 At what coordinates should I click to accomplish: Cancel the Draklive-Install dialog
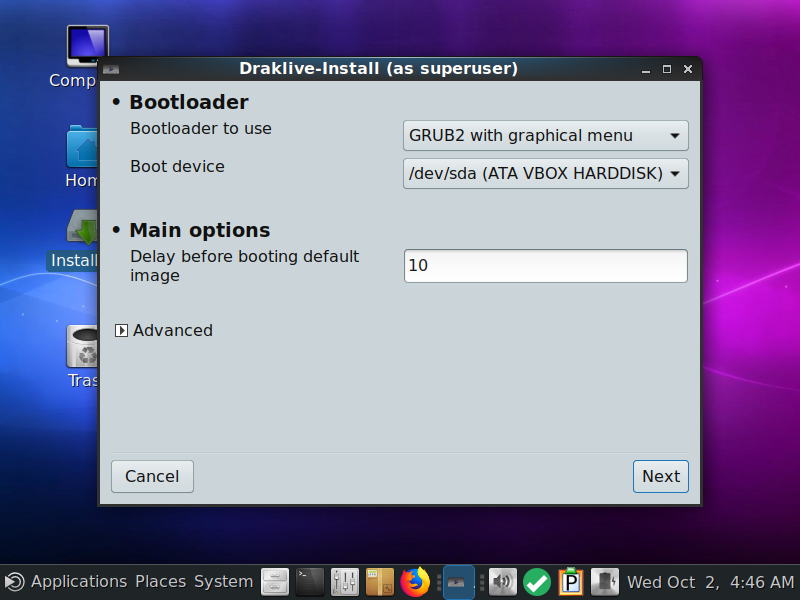click(x=152, y=477)
